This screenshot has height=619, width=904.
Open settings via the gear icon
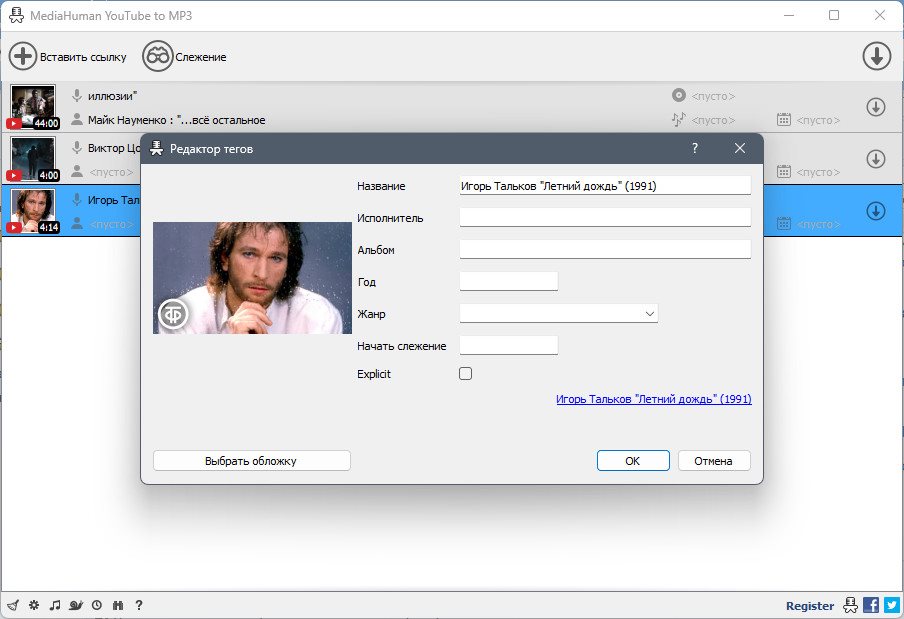34,605
